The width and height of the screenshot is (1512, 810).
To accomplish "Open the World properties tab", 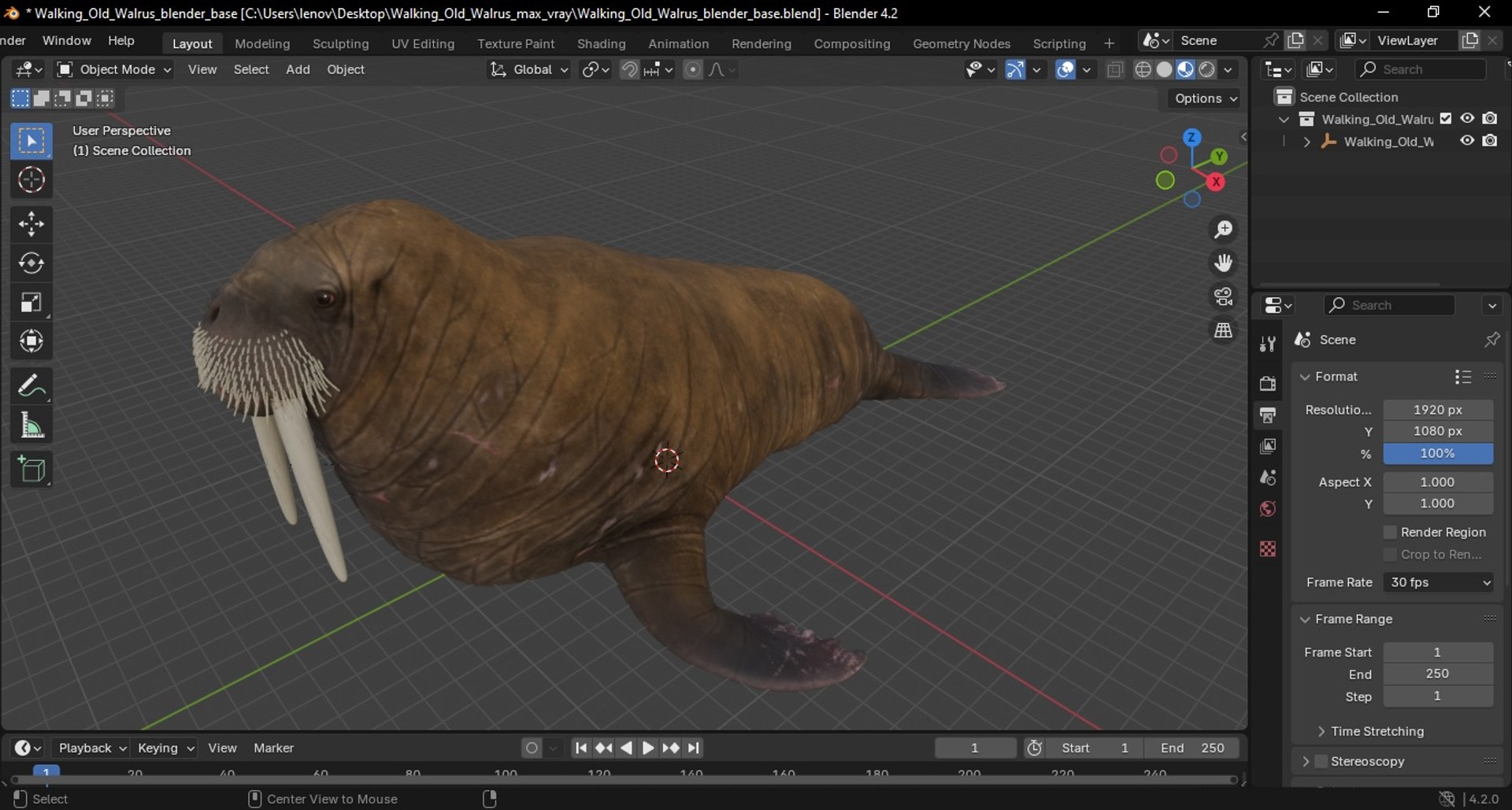I will pyautogui.click(x=1267, y=509).
